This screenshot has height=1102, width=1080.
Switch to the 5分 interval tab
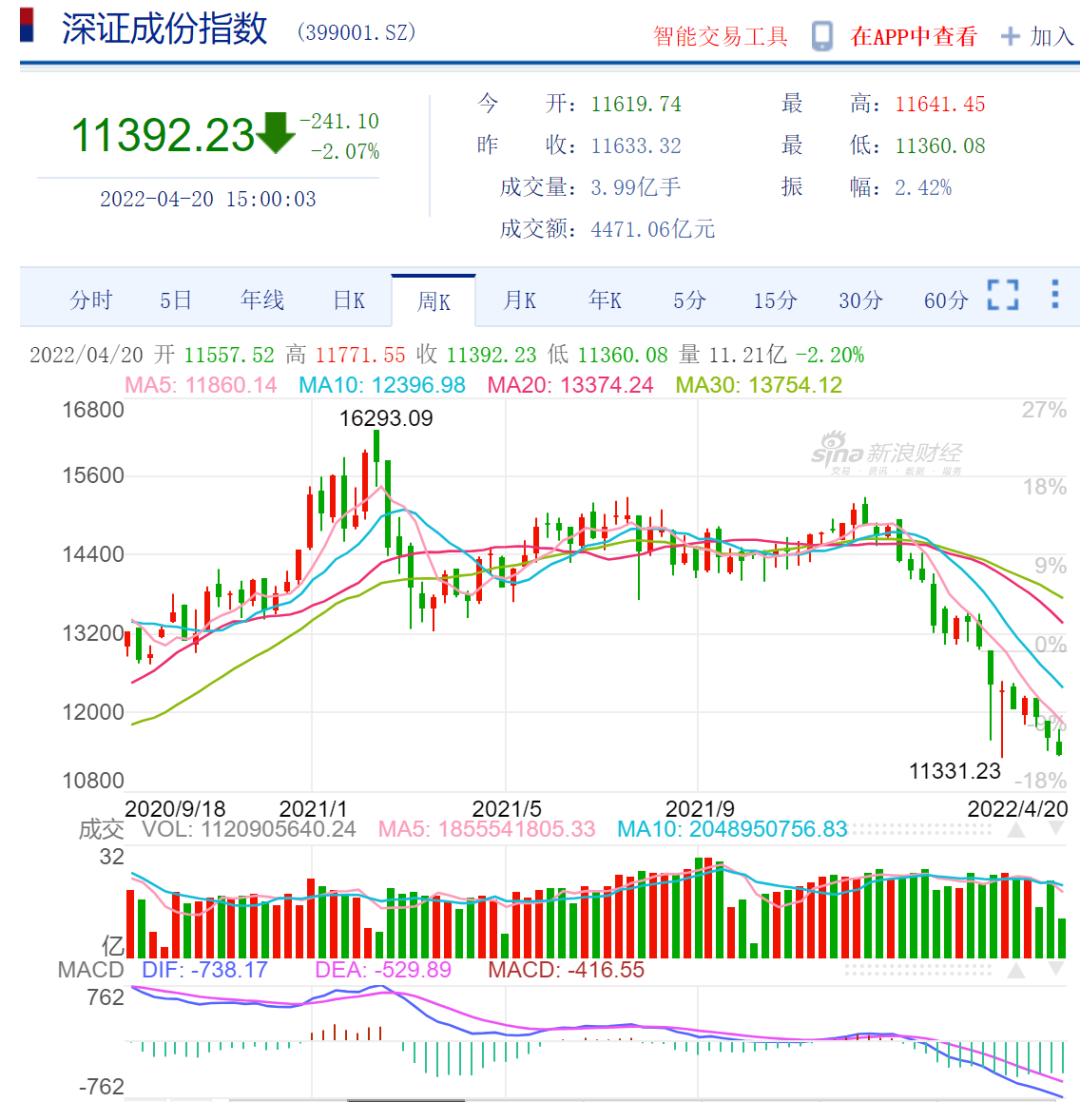coord(689,301)
